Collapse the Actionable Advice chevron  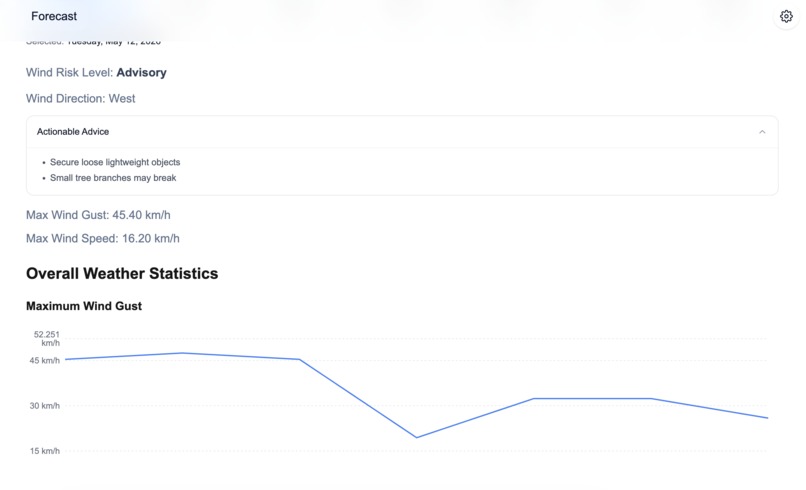762,132
